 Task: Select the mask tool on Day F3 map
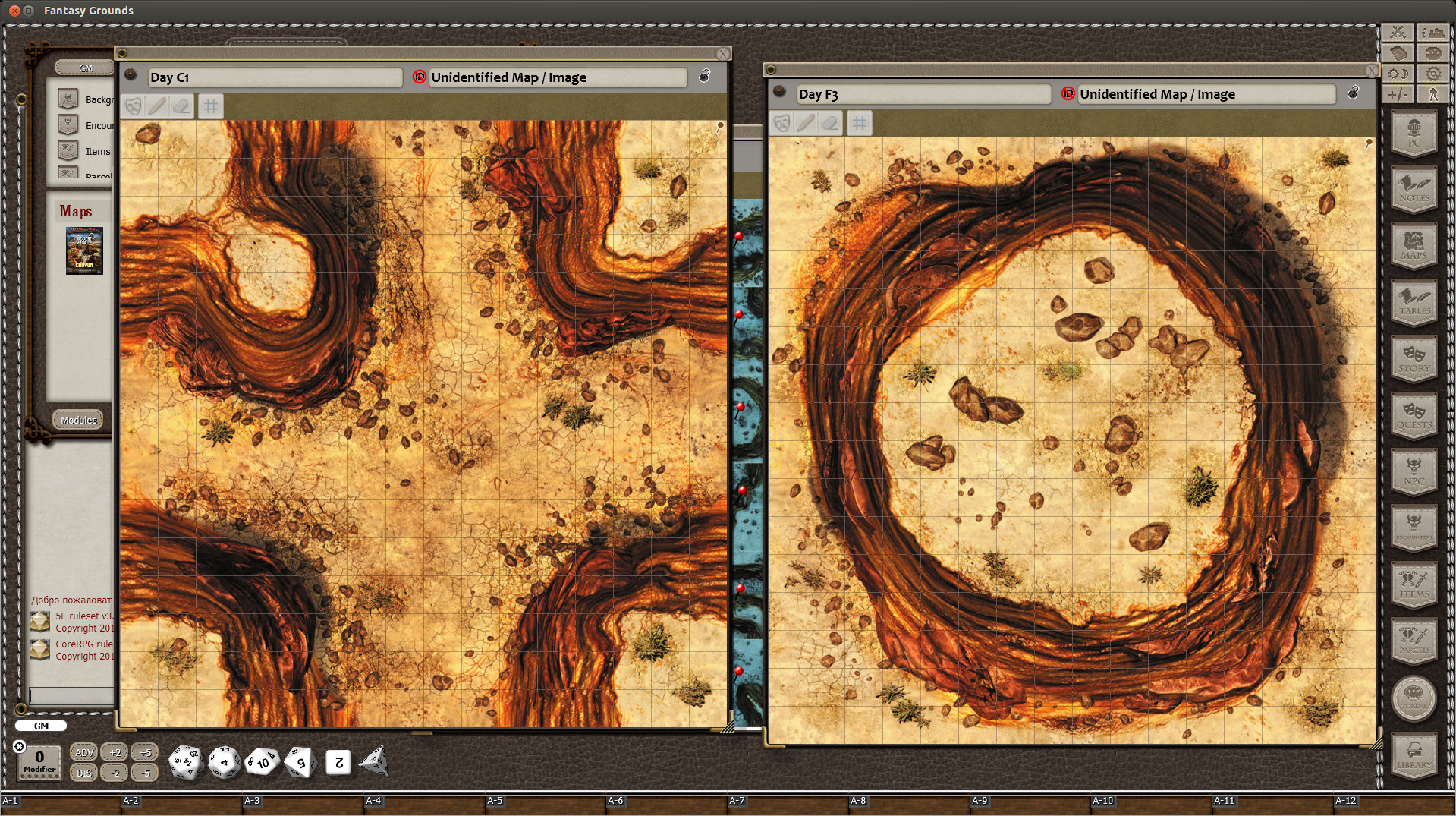tap(781, 122)
